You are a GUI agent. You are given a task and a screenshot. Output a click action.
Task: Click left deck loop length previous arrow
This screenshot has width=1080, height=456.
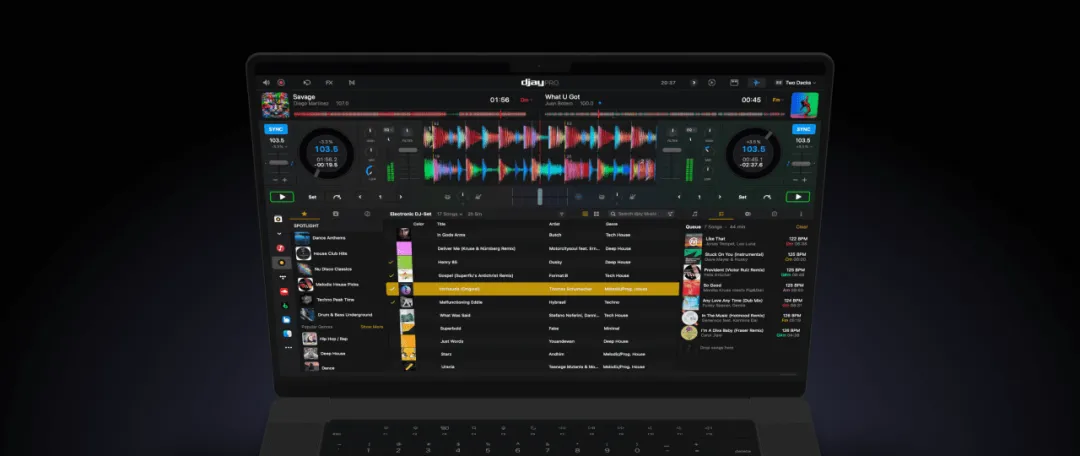[x=360, y=197]
